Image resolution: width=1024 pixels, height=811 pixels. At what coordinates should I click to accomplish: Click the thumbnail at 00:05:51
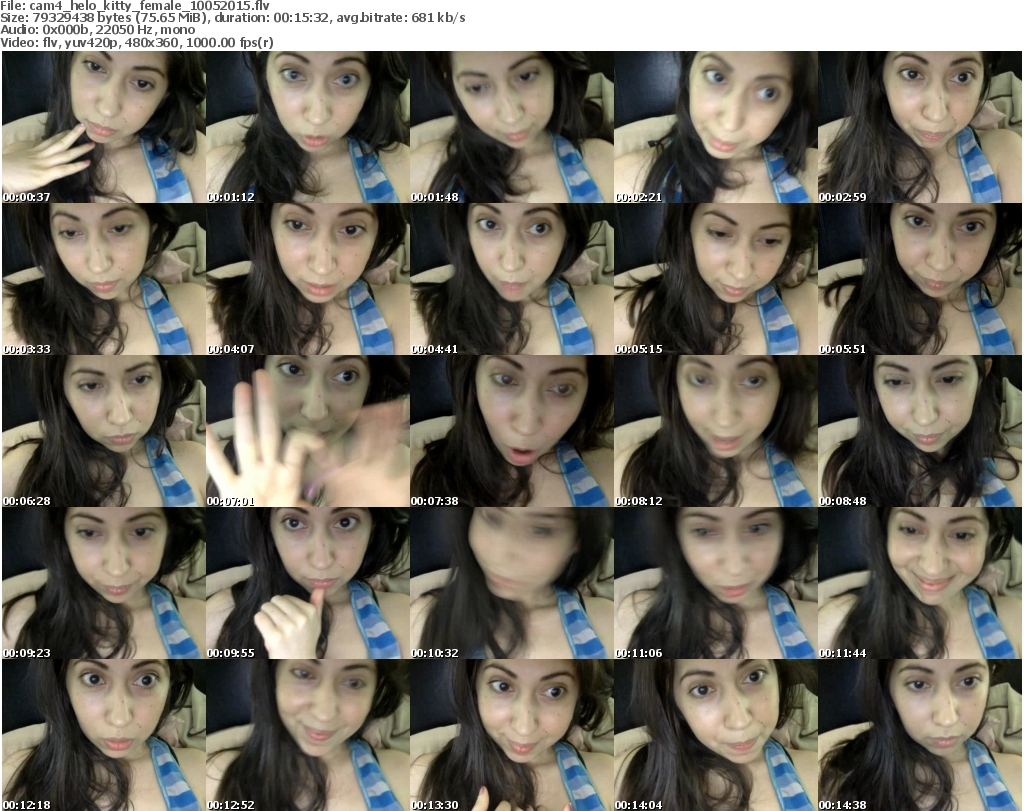(x=919, y=279)
